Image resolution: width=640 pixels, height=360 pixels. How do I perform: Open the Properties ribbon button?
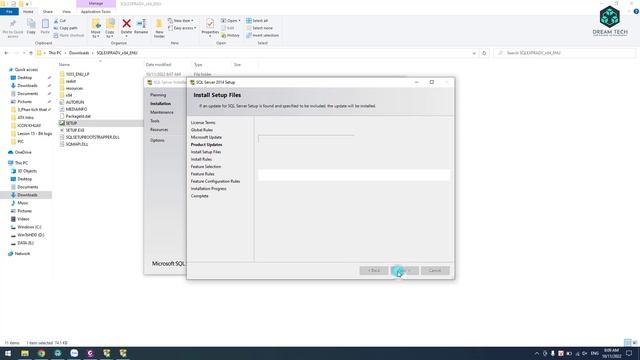tap(210, 28)
